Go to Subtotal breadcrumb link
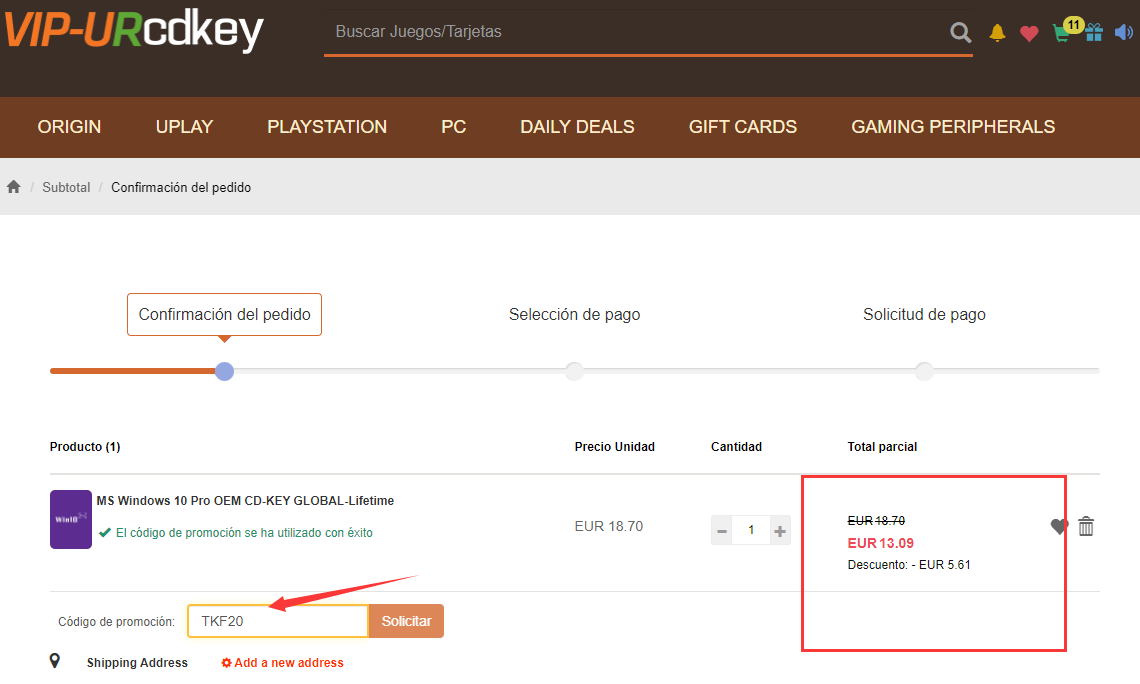Screen dimensions: 1140x684 click(66, 188)
